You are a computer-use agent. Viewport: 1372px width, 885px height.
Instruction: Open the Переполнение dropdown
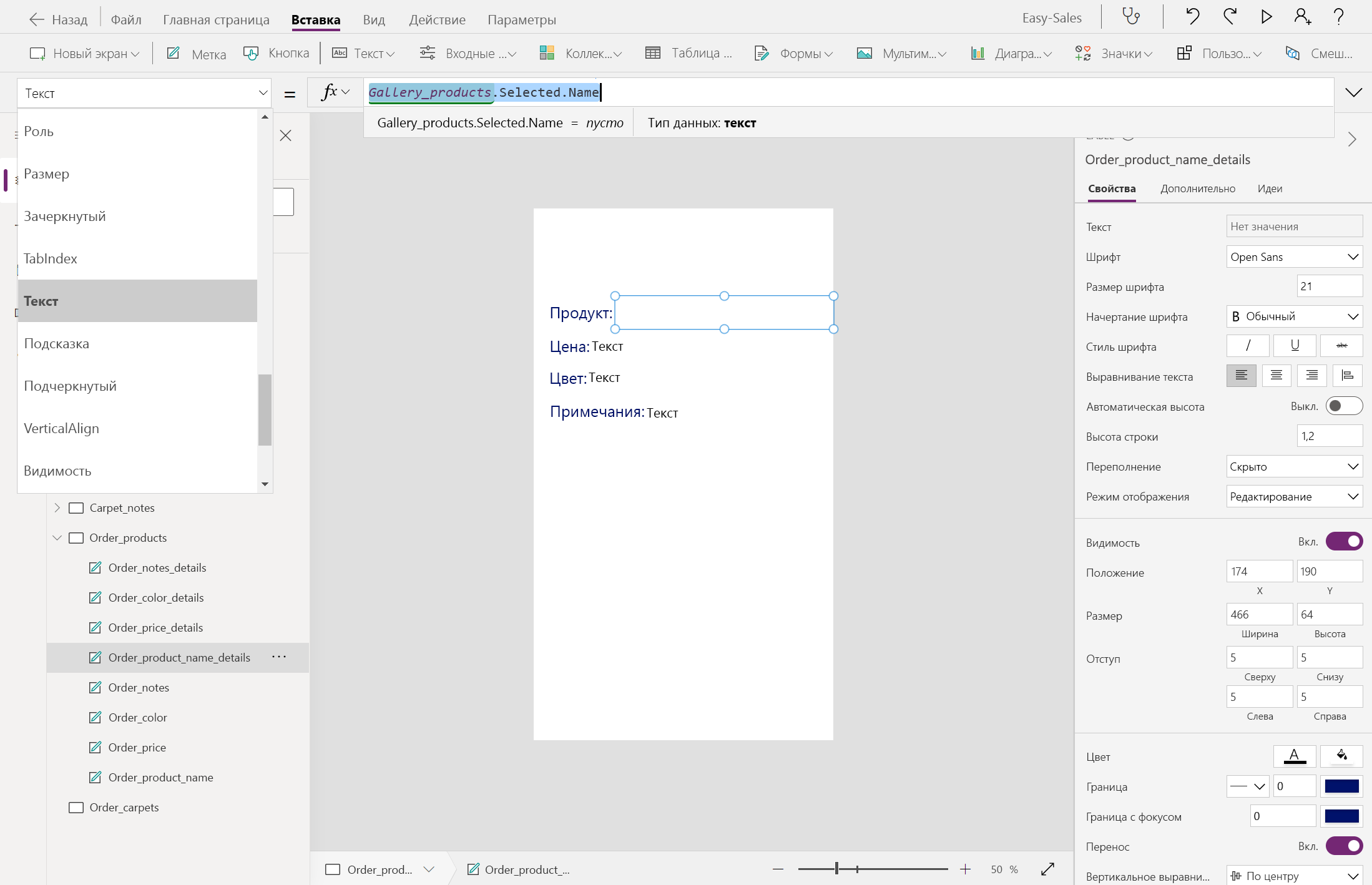1293,467
